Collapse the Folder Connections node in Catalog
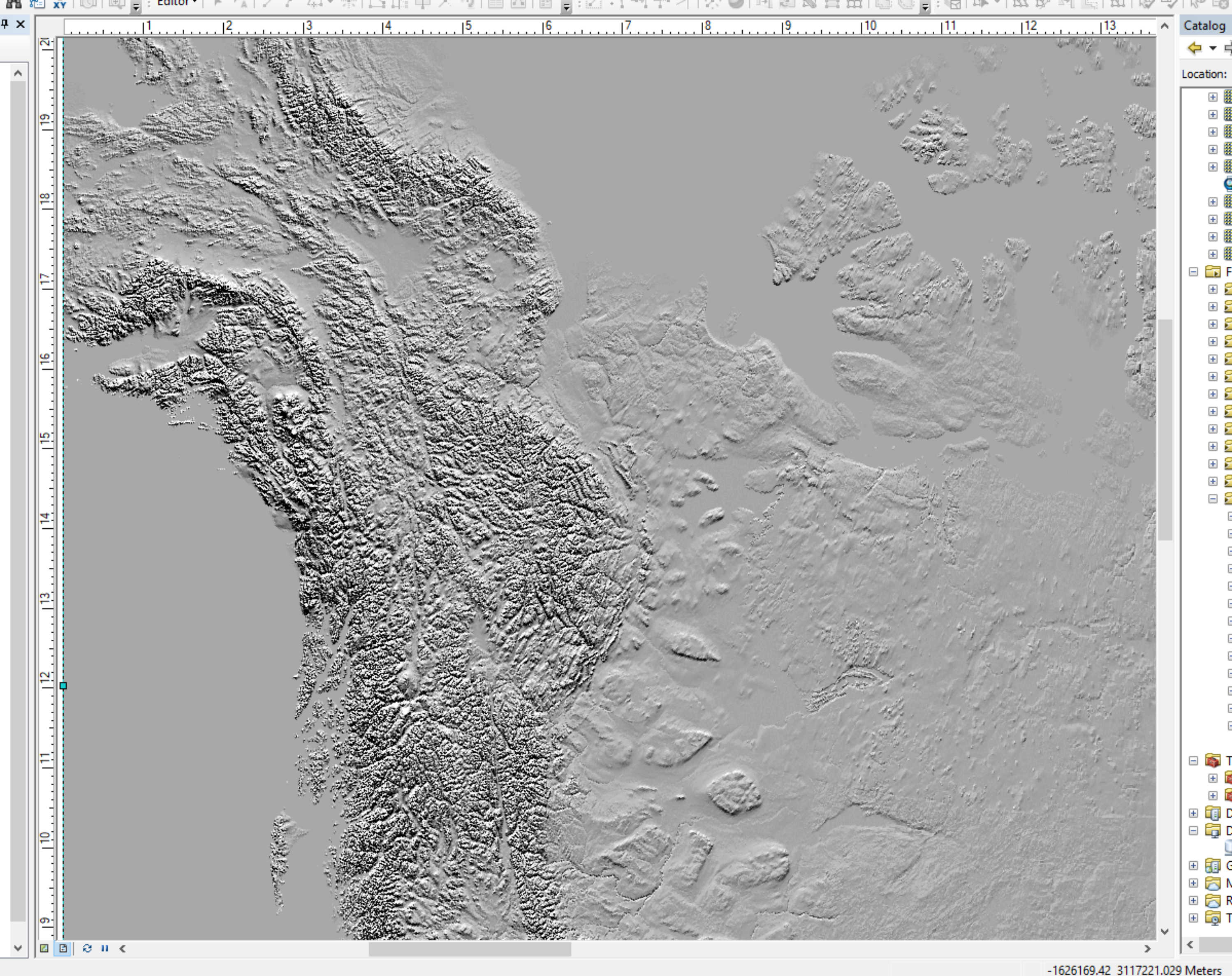Image resolution: width=1232 pixels, height=976 pixels. click(x=1193, y=272)
